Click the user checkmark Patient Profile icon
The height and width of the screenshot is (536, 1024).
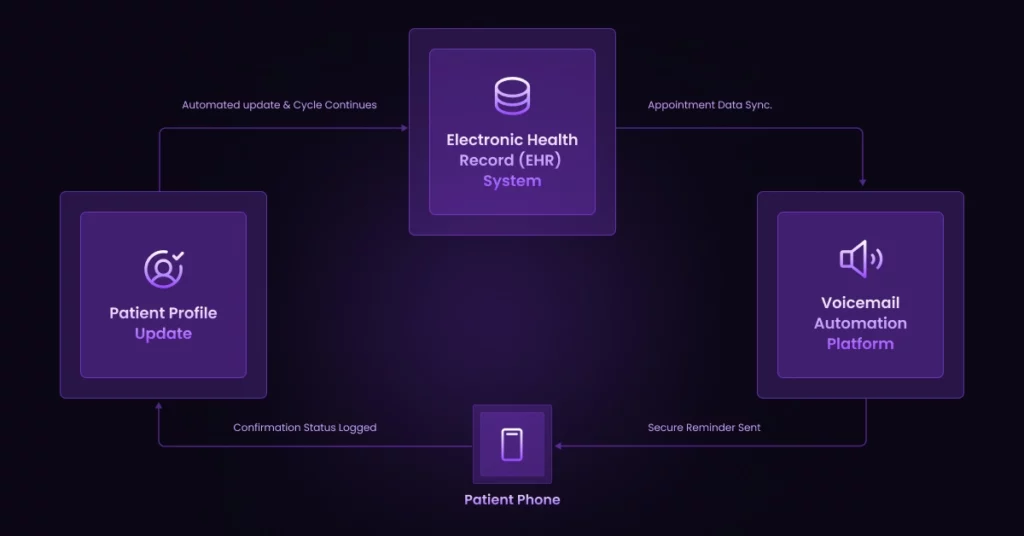(164, 268)
